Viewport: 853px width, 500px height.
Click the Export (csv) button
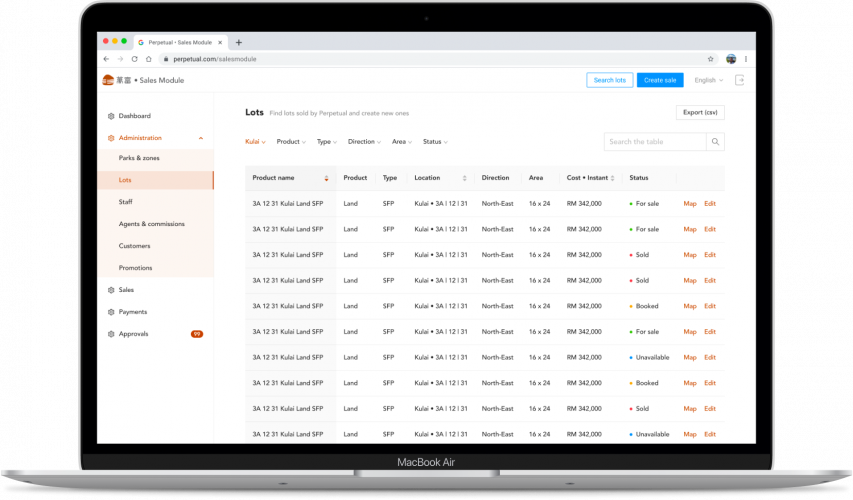pyautogui.click(x=700, y=113)
